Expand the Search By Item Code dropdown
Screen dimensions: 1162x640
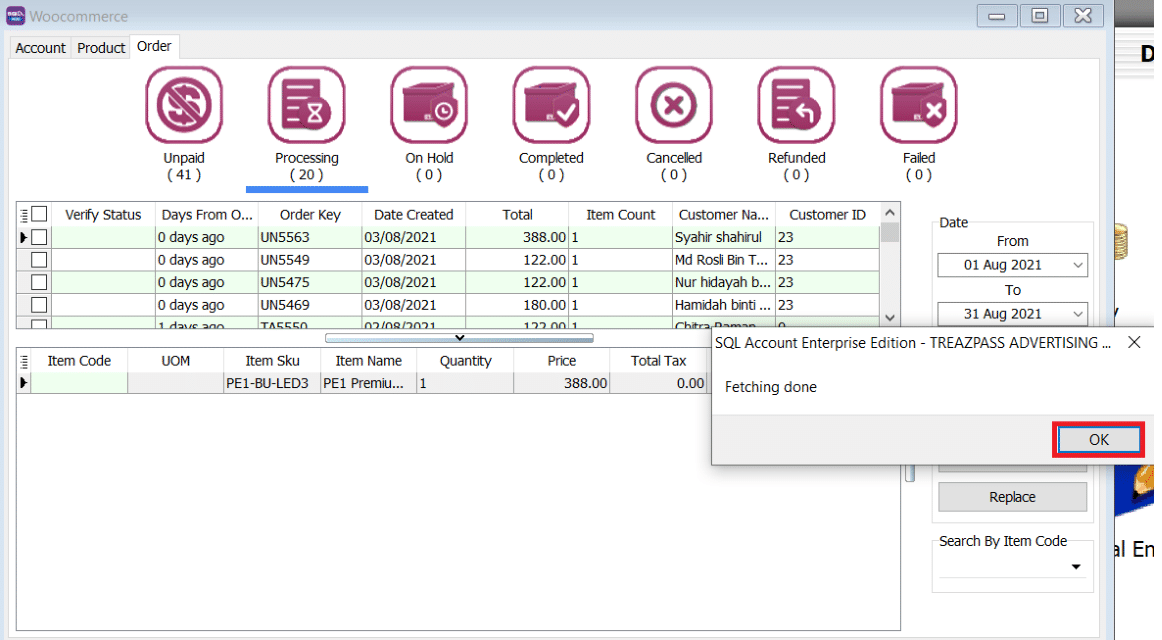[x=1076, y=567]
